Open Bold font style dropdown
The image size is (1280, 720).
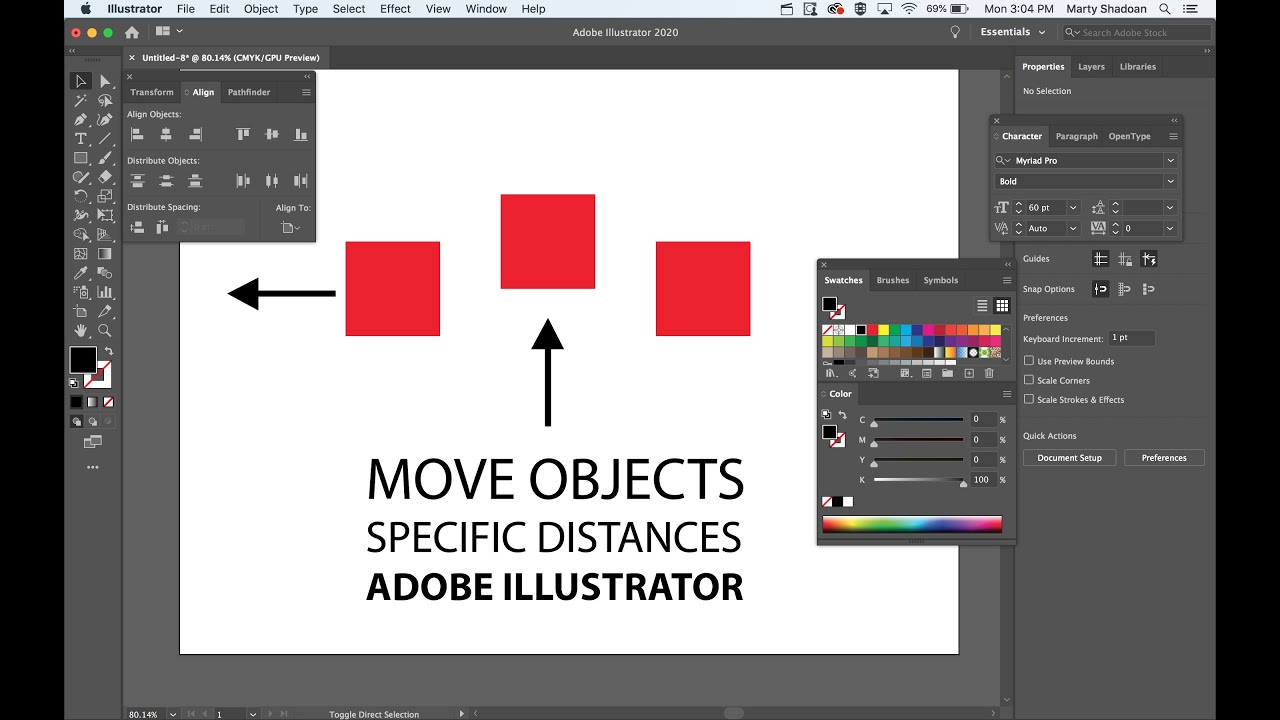1170,181
